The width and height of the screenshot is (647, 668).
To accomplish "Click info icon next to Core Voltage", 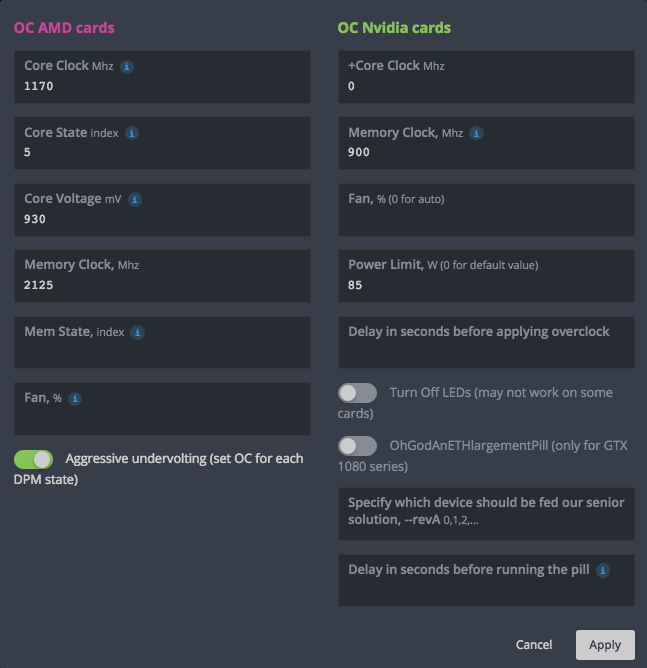I will click(135, 200).
